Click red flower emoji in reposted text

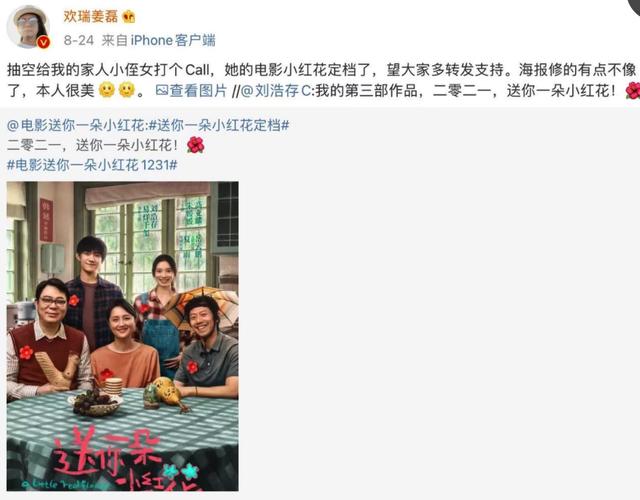pyautogui.click(x=195, y=145)
